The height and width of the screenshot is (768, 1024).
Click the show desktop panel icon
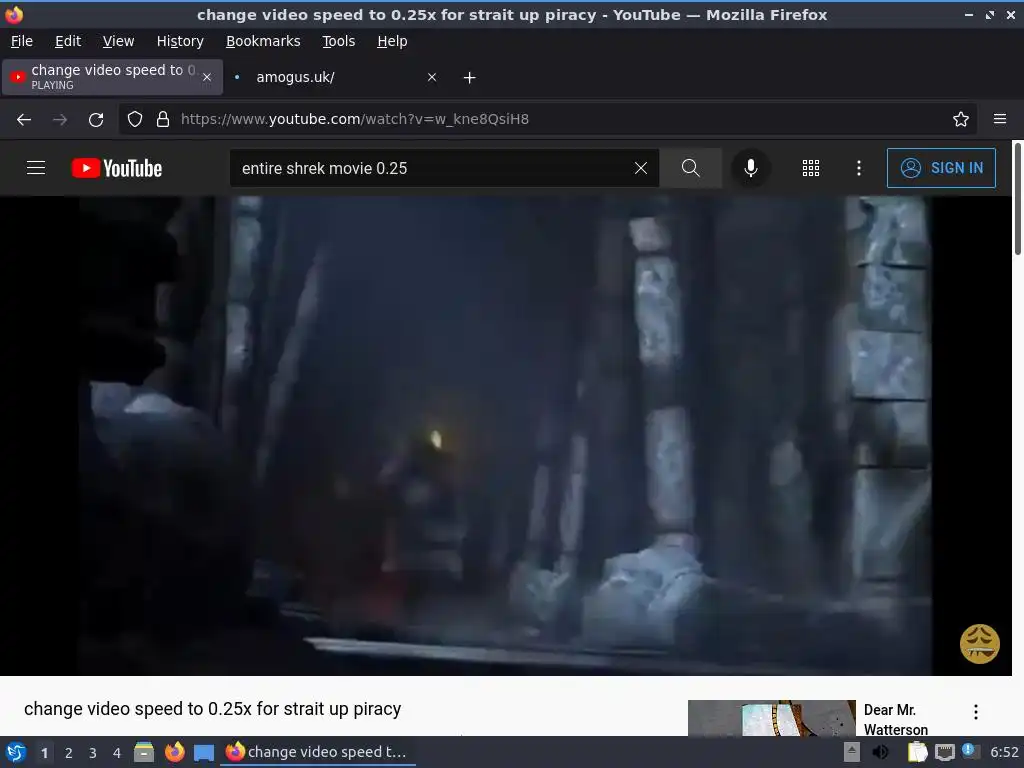tap(204, 752)
